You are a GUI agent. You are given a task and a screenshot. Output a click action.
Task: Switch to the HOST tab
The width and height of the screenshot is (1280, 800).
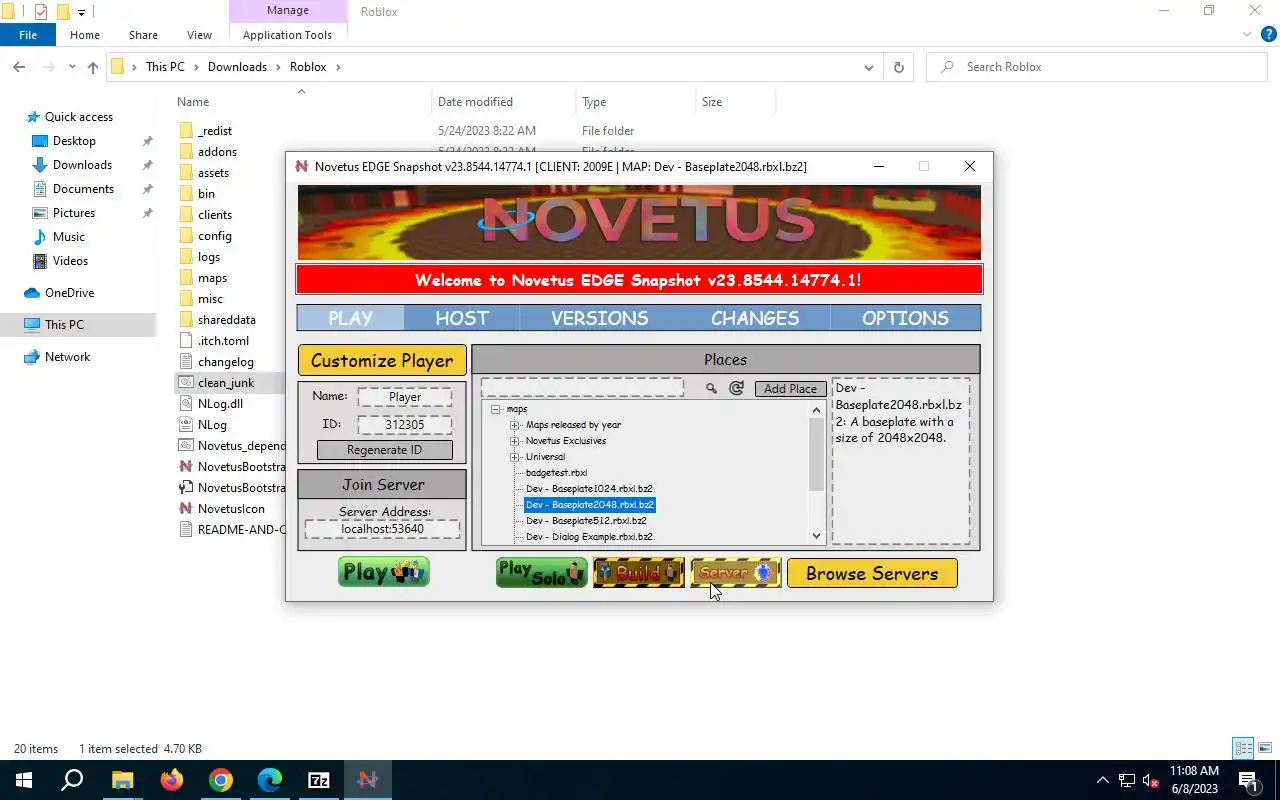point(462,318)
